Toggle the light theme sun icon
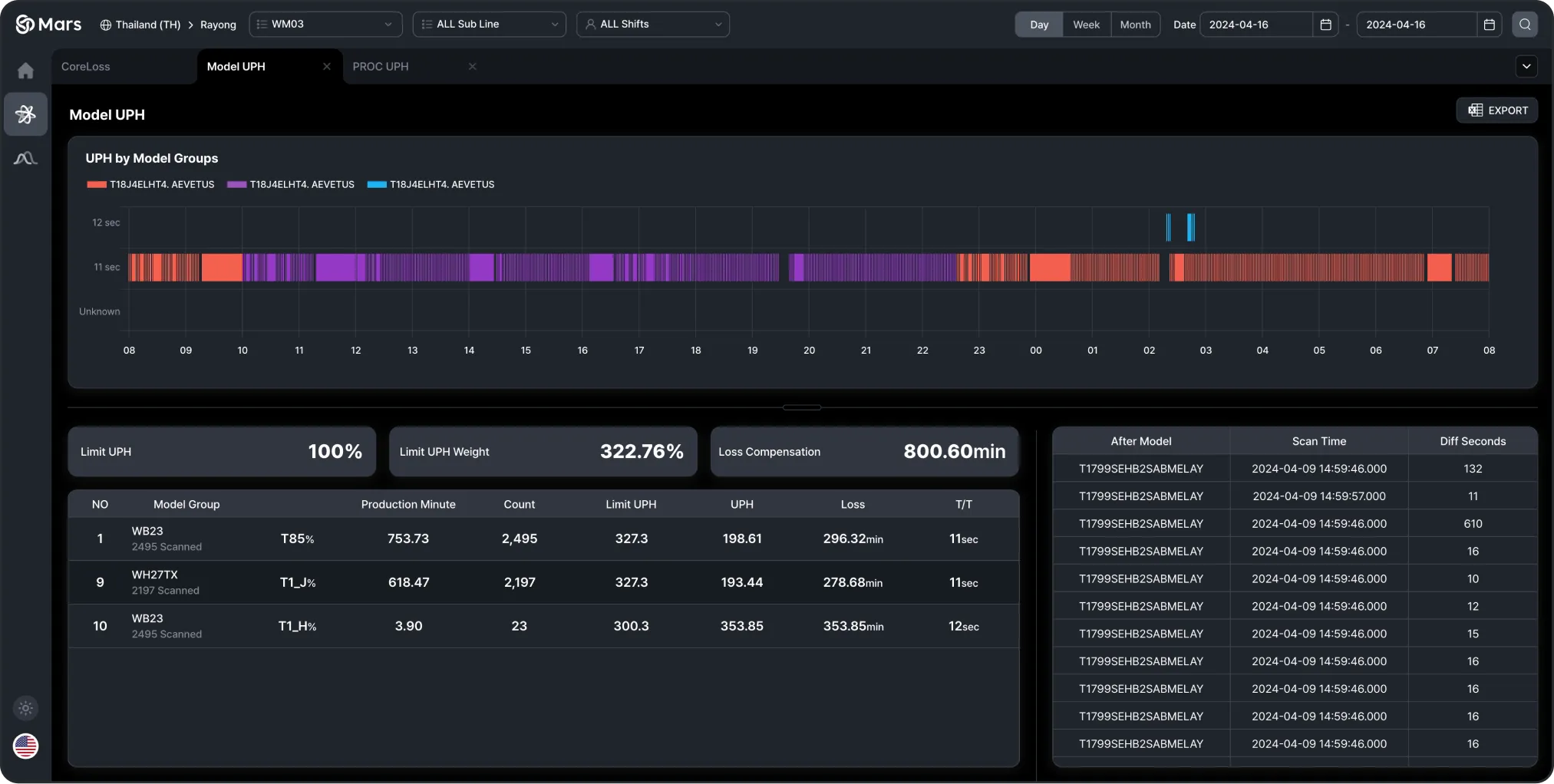The height and width of the screenshot is (784, 1554). coord(25,708)
